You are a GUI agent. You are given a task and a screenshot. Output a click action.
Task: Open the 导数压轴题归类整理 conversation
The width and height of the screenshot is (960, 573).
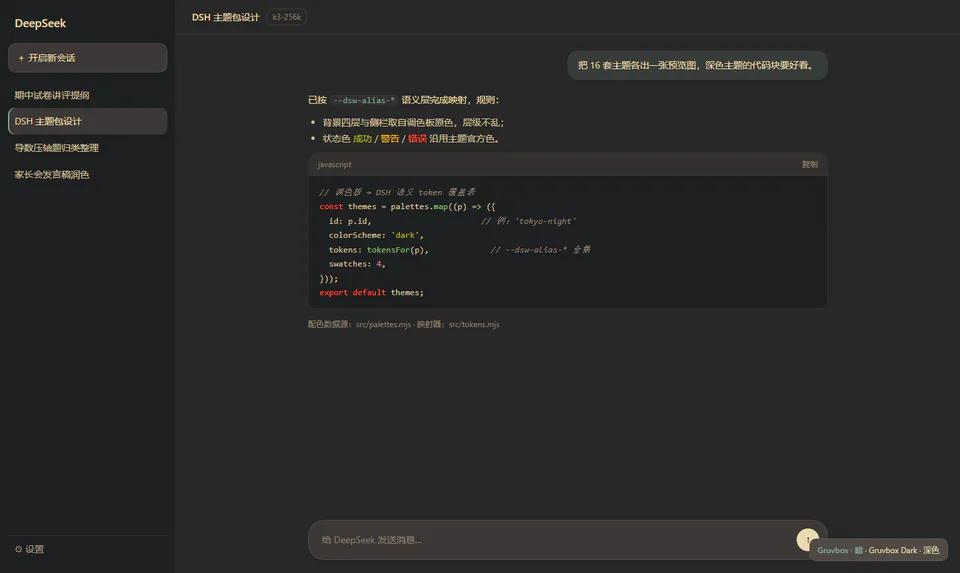(88, 148)
